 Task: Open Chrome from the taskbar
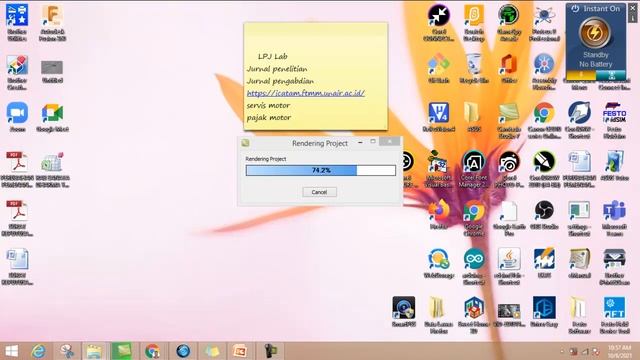152,351
